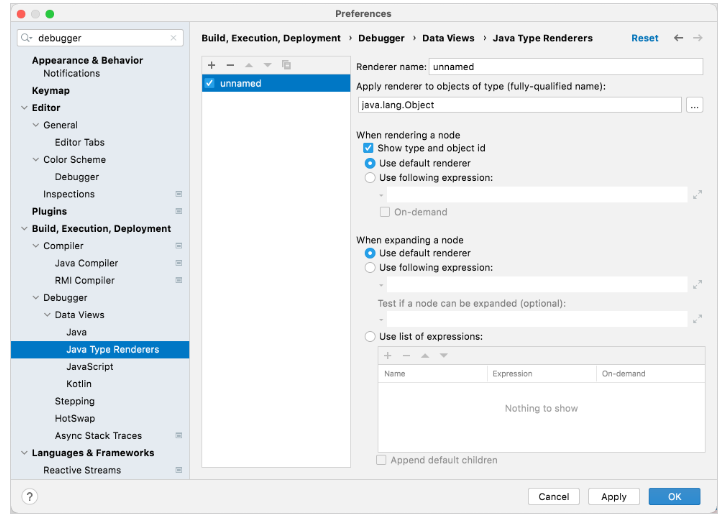Screen dimensions: 726x521
Task: Select 'Use following expression' for rendering a node
Action: tap(370, 178)
